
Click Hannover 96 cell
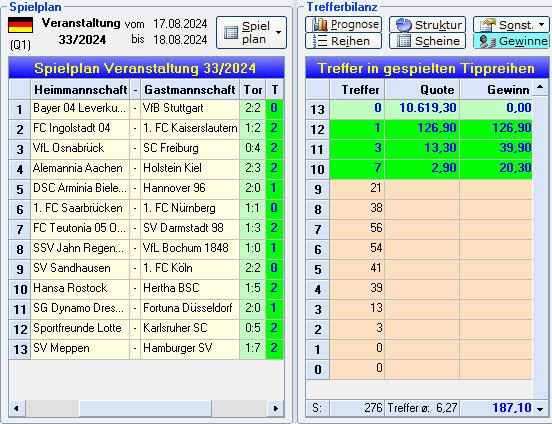point(190,188)
